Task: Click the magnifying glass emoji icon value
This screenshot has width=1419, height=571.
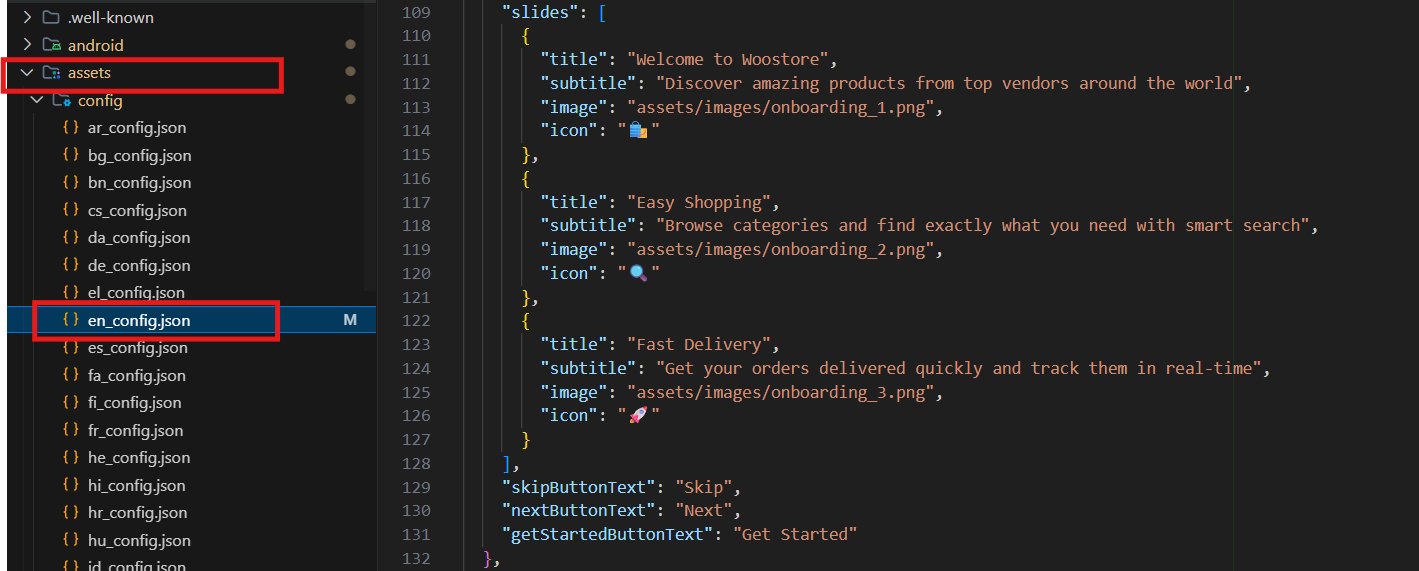Action: pyautogui.click(x=639, y=273)
